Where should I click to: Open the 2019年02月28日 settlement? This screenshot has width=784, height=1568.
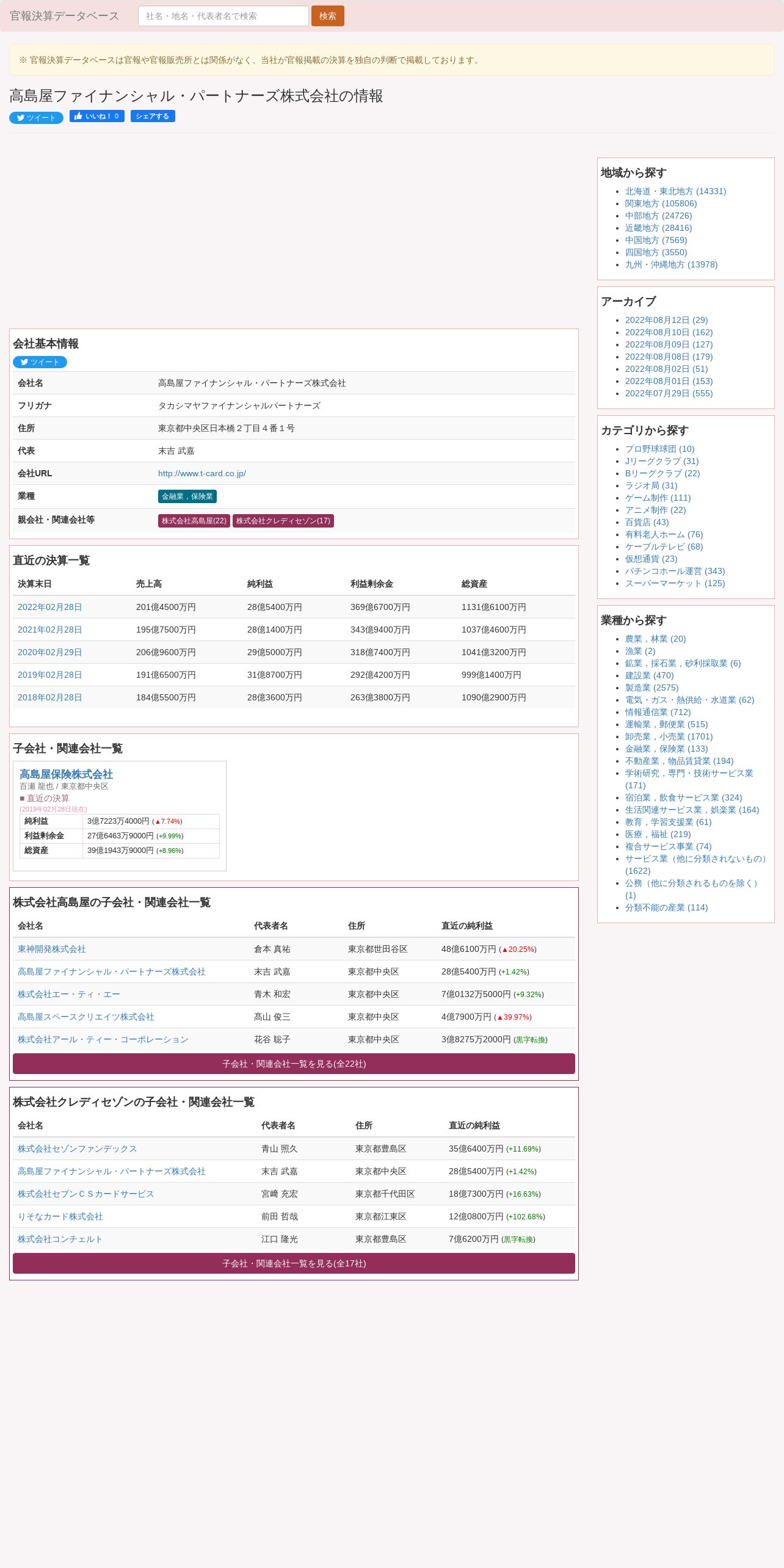49,675
